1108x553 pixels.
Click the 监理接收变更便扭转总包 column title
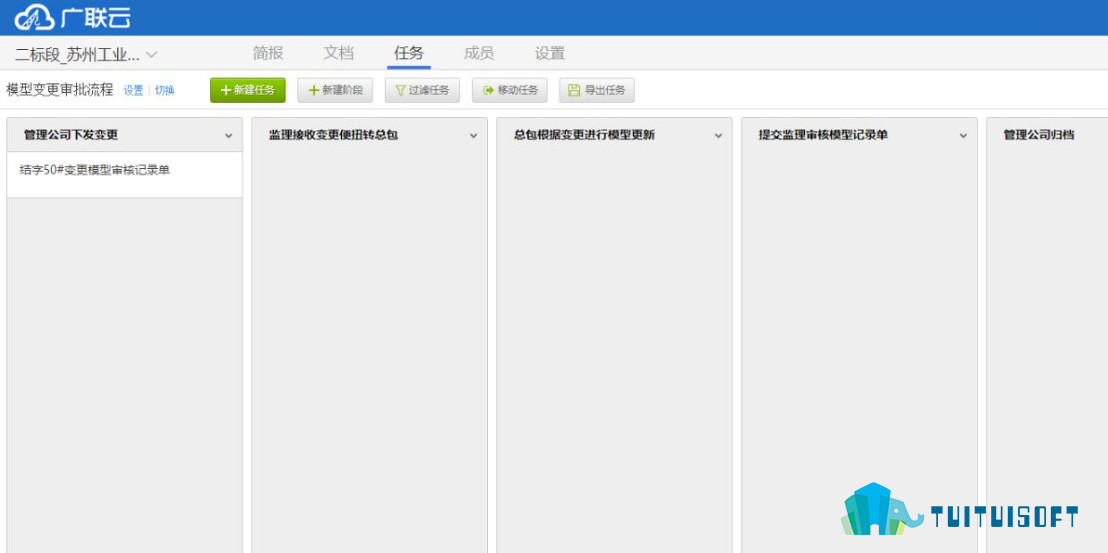[334, 135]
